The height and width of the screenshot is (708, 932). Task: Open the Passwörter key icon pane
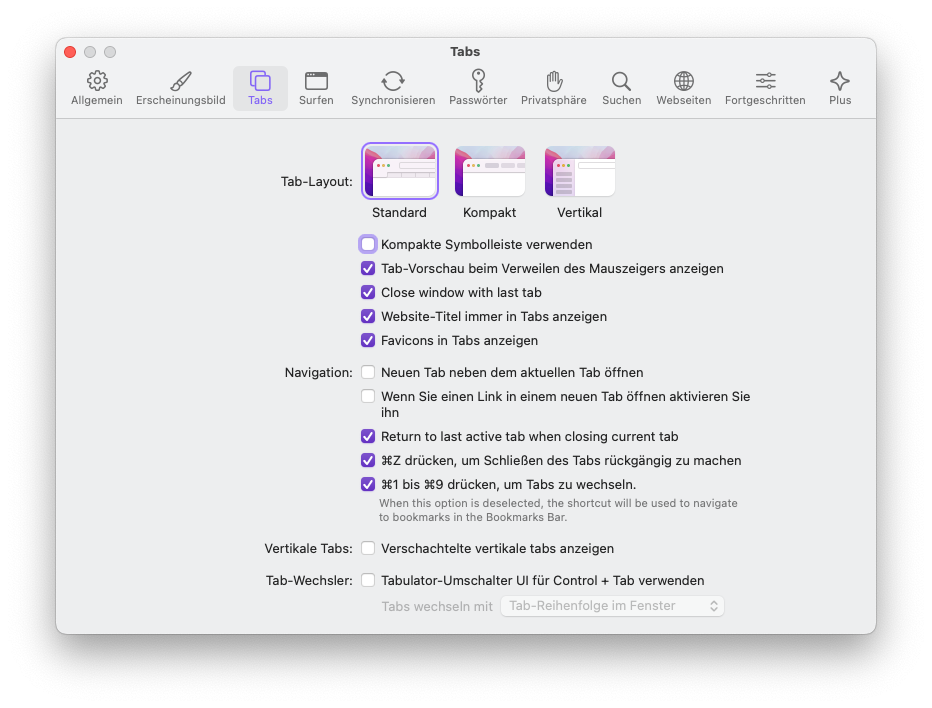(x=478, y=88)
